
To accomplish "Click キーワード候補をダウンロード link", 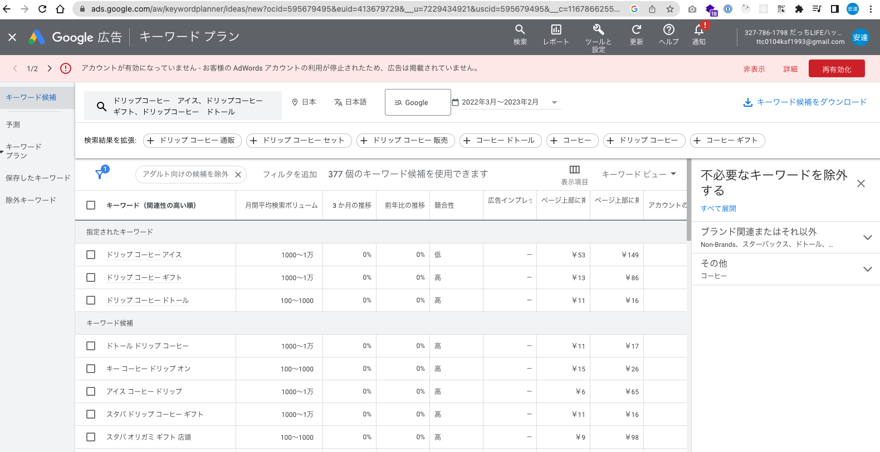I will [804, 102].
